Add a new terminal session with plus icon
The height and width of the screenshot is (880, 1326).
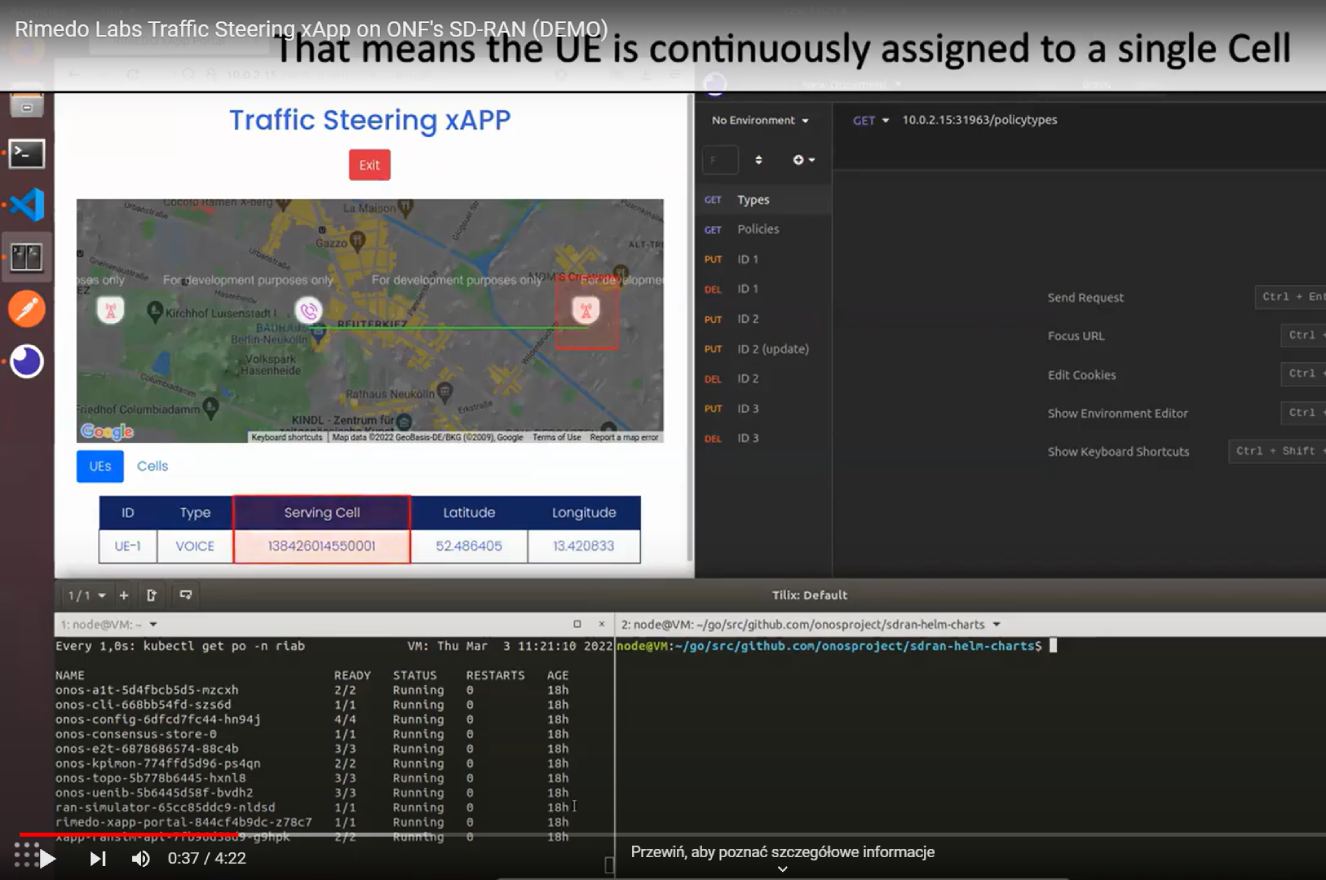point(124,595)
